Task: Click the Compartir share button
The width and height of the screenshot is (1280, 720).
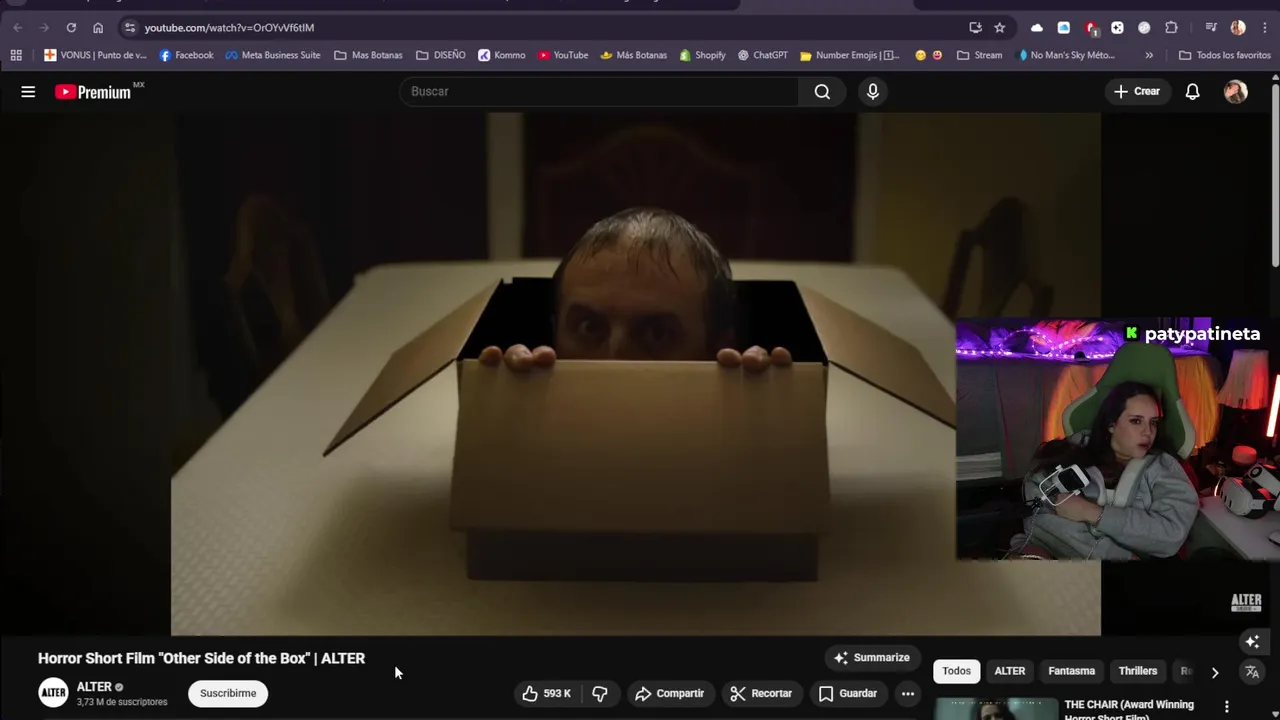Action: pyautogui.click(x=669, y=693)
